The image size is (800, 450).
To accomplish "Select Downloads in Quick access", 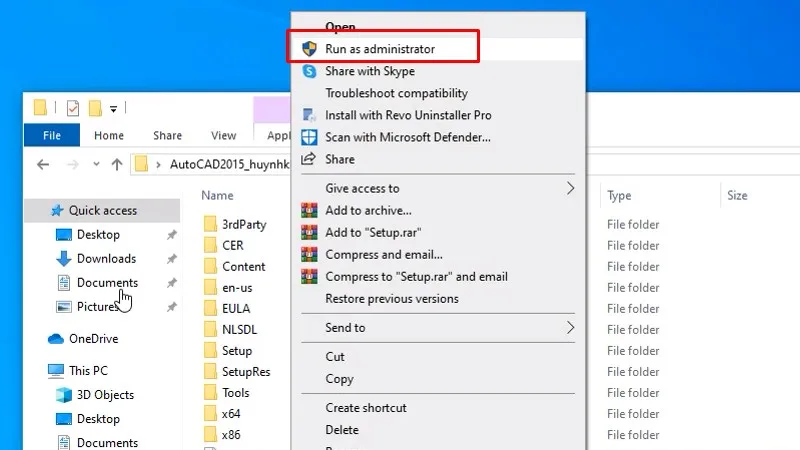I will point(106,258).
